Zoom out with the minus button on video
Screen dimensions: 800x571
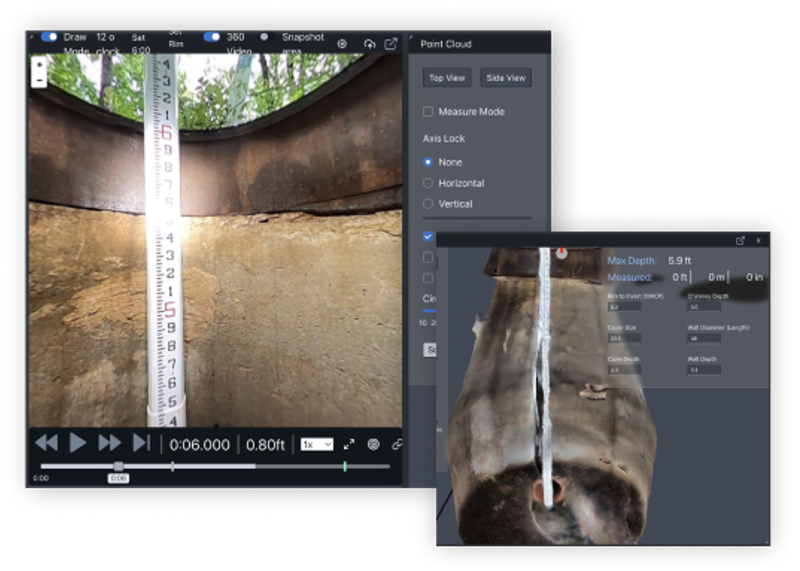39,80
